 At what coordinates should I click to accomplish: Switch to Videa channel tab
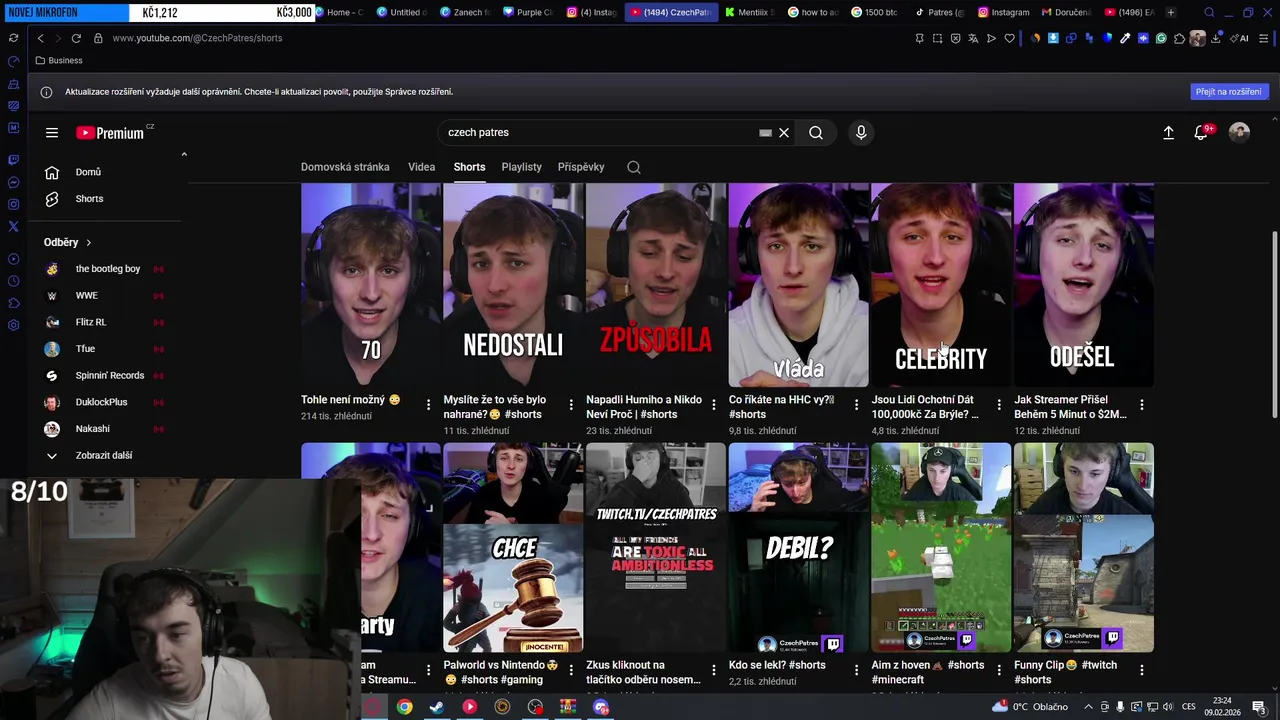[421, 167]
